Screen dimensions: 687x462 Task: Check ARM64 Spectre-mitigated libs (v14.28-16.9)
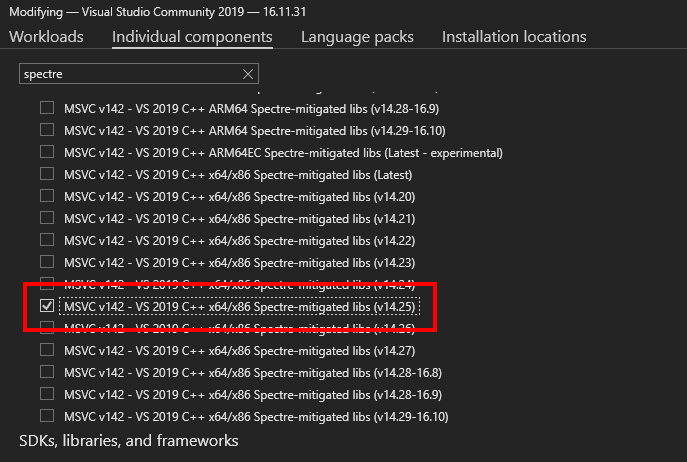click(47, 108)
